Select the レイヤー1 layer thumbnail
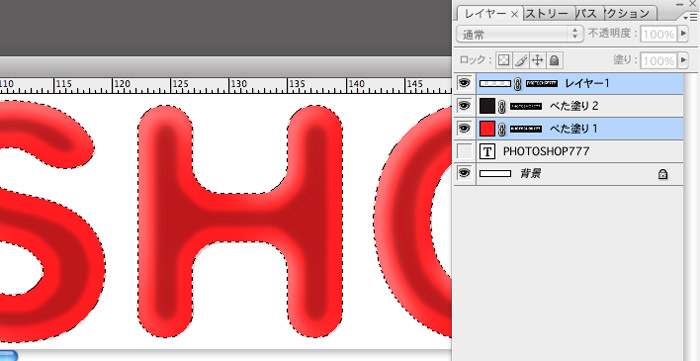Viewport: 700px width, 361px height. [495, 83]
